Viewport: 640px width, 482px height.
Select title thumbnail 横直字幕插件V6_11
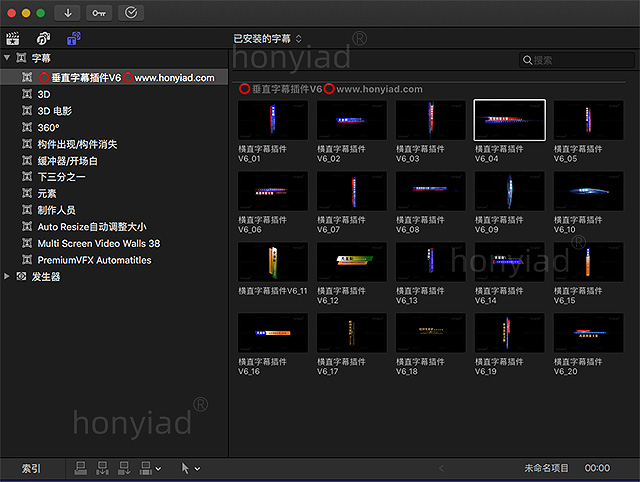click(273, 262)
